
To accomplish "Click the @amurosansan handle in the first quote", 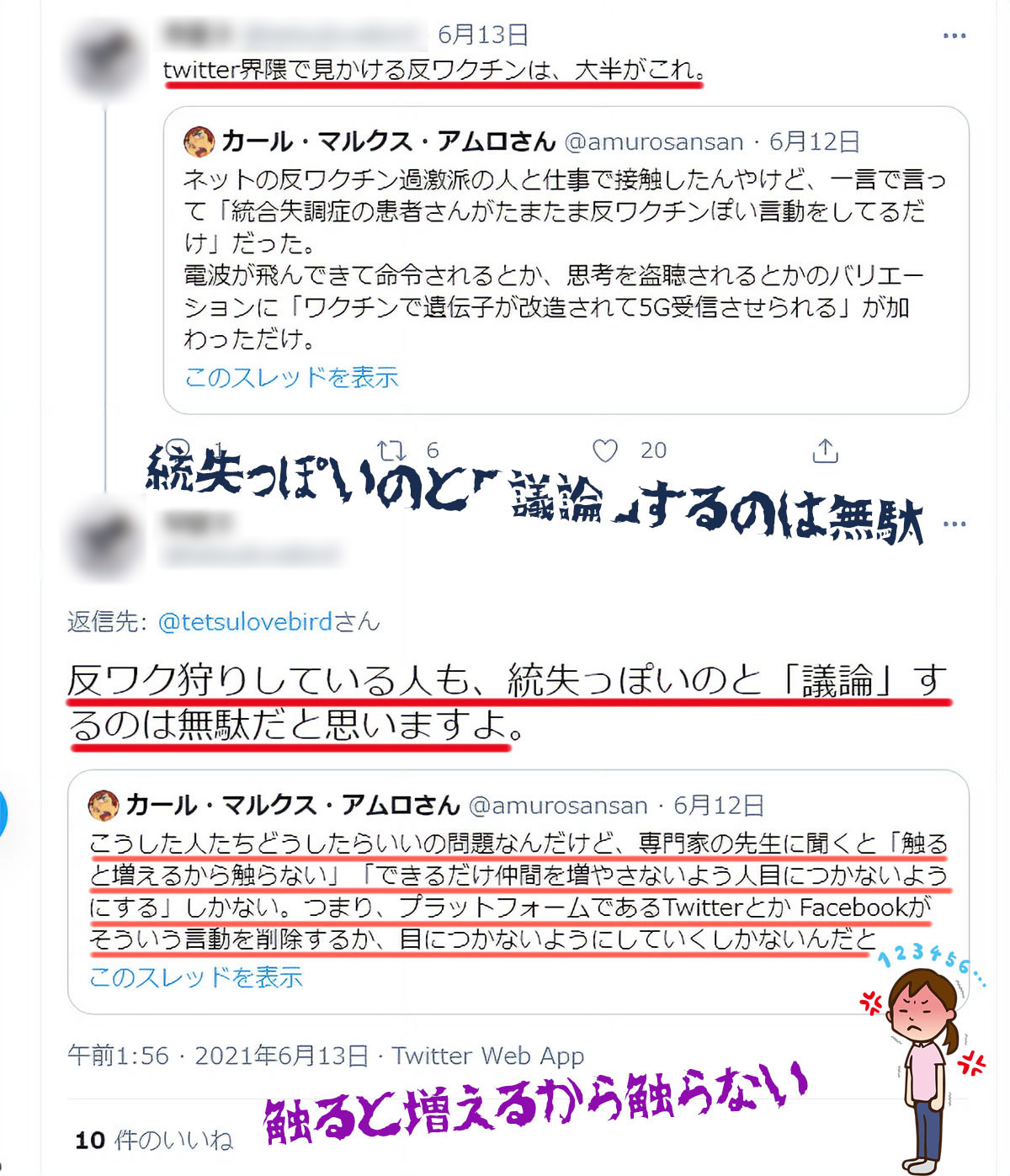I will coord(654,141).
